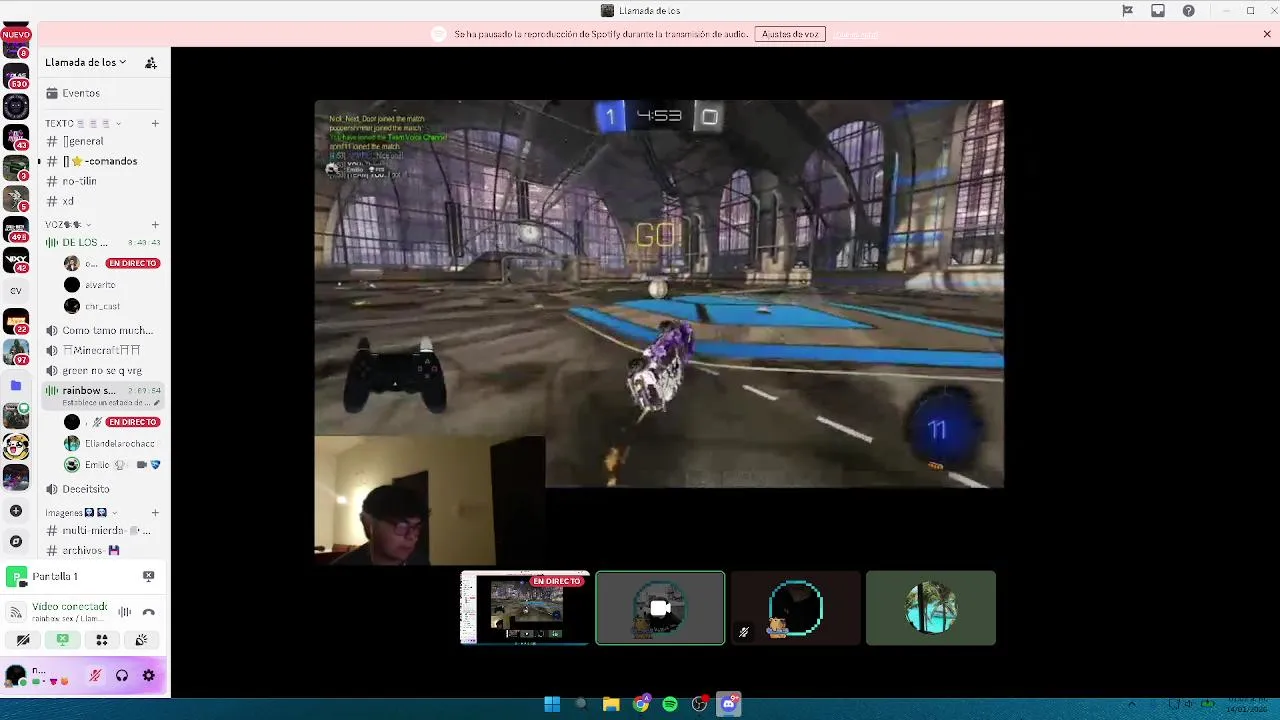Unmute the microphone

click(95, 676)
